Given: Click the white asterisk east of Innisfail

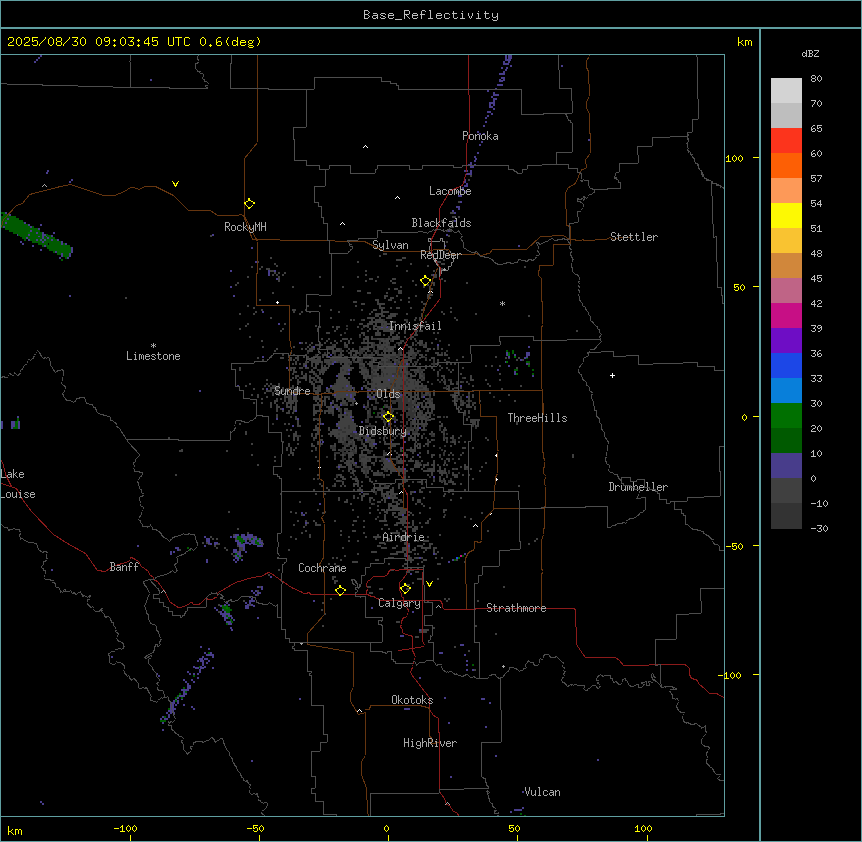Looking at the screenshot, I should (502, 303).
